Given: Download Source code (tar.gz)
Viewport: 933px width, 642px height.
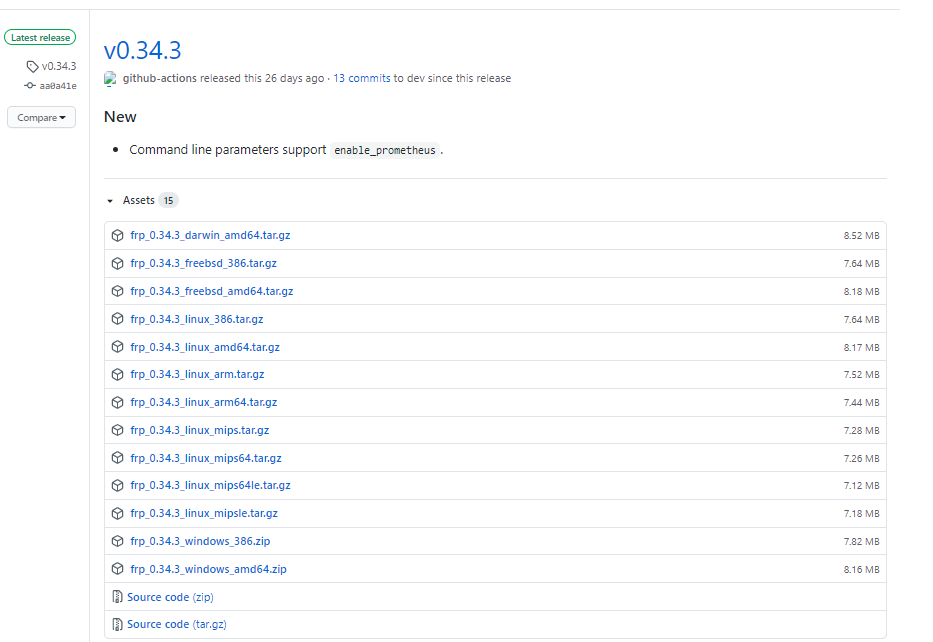Looking at the screenshot, I should pos(177,624).
